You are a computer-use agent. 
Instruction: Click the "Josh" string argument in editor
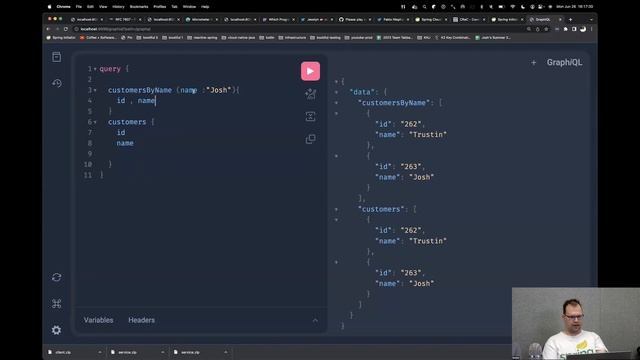coord(218,90)
